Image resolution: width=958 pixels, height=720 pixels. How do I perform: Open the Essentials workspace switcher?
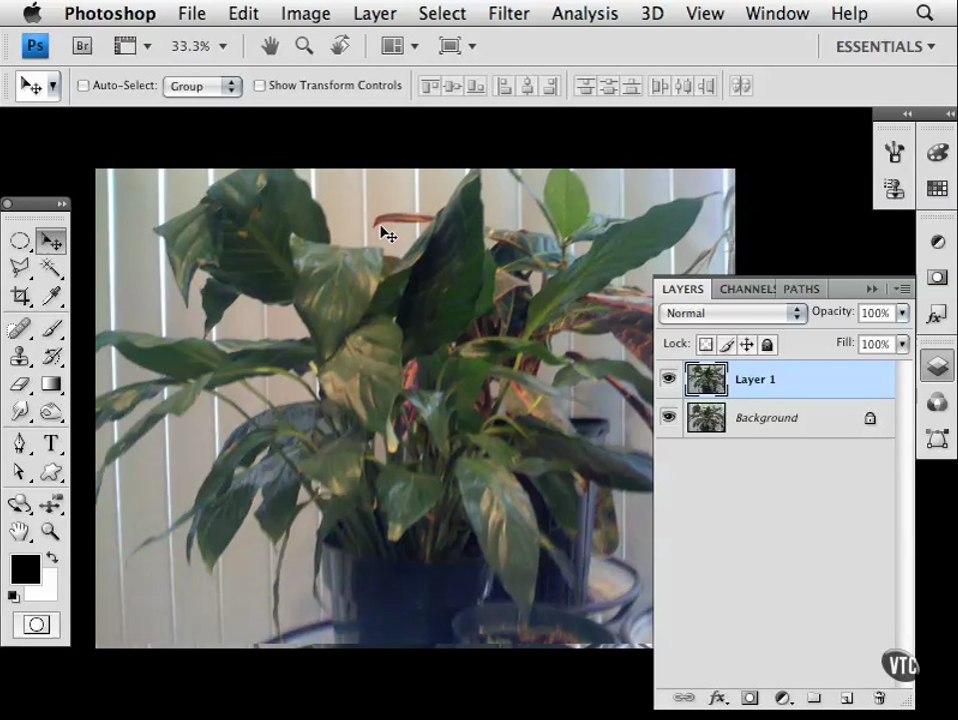tap(885, 46)
